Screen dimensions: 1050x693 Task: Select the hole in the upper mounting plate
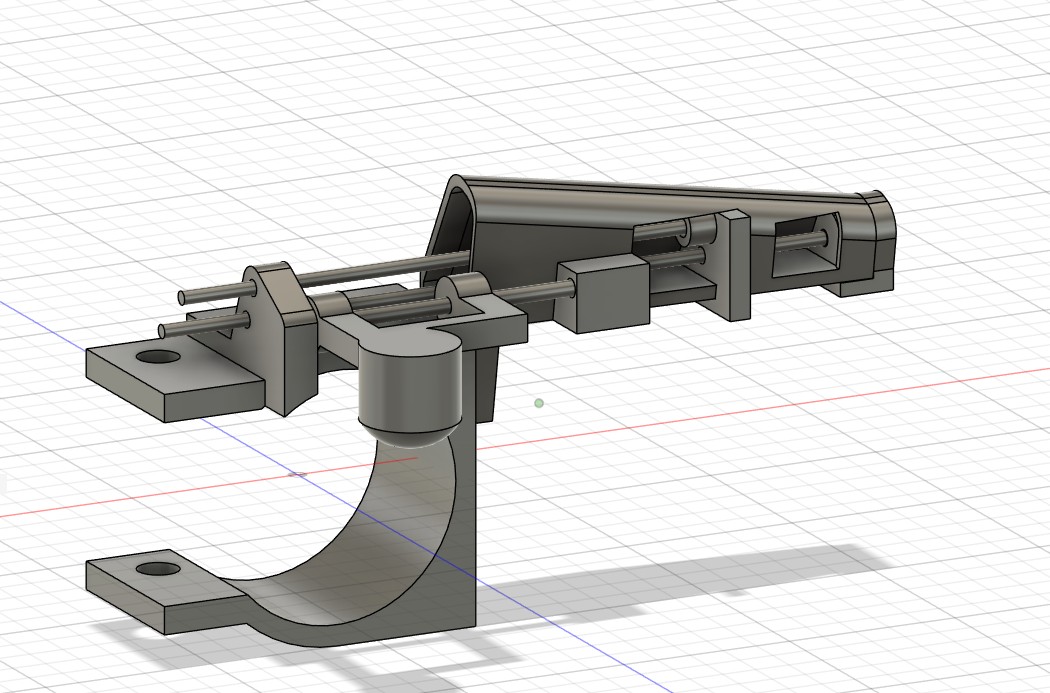pos(158,356)
